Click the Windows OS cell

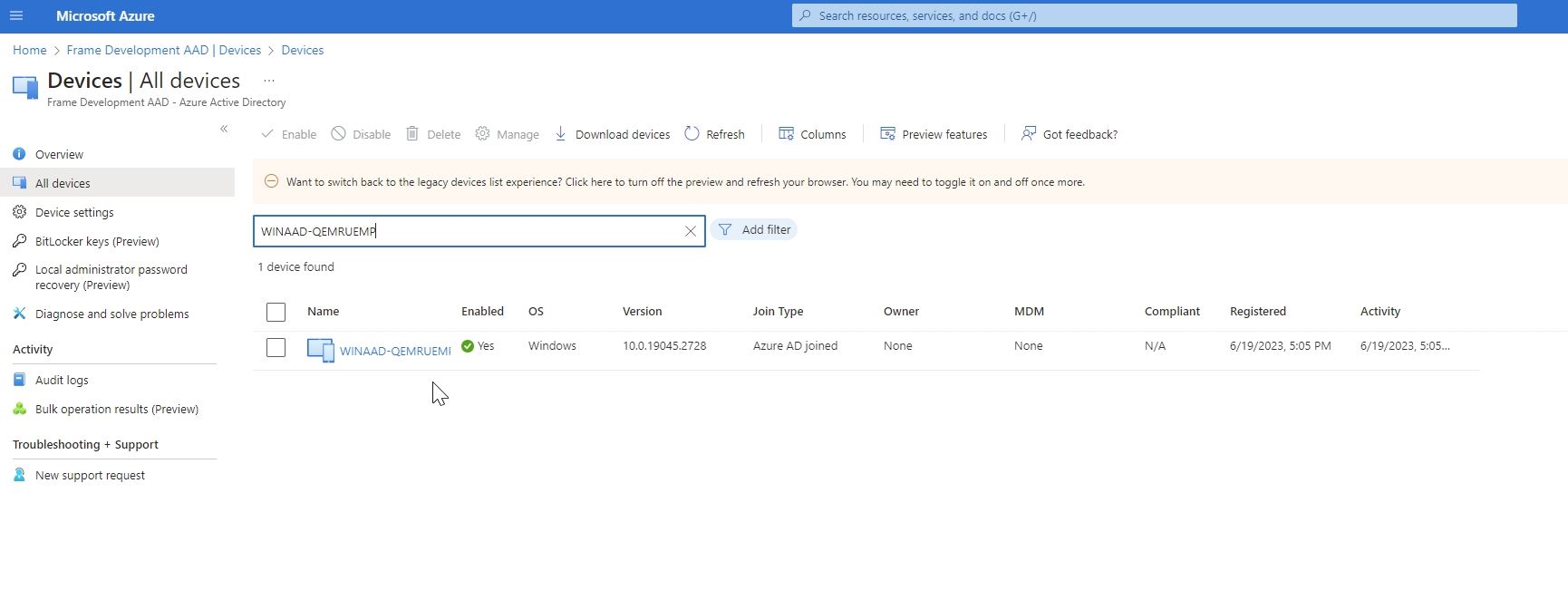point(552,345)
